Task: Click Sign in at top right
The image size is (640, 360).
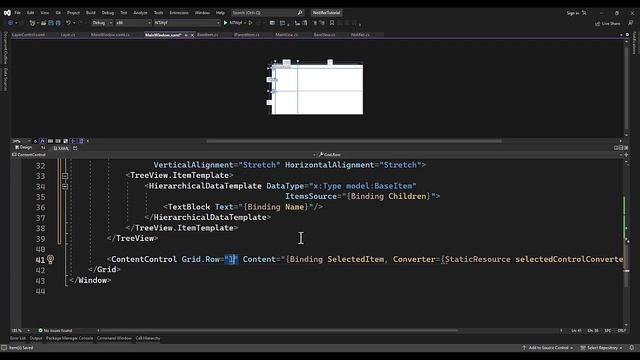Action: coord(573,13)
